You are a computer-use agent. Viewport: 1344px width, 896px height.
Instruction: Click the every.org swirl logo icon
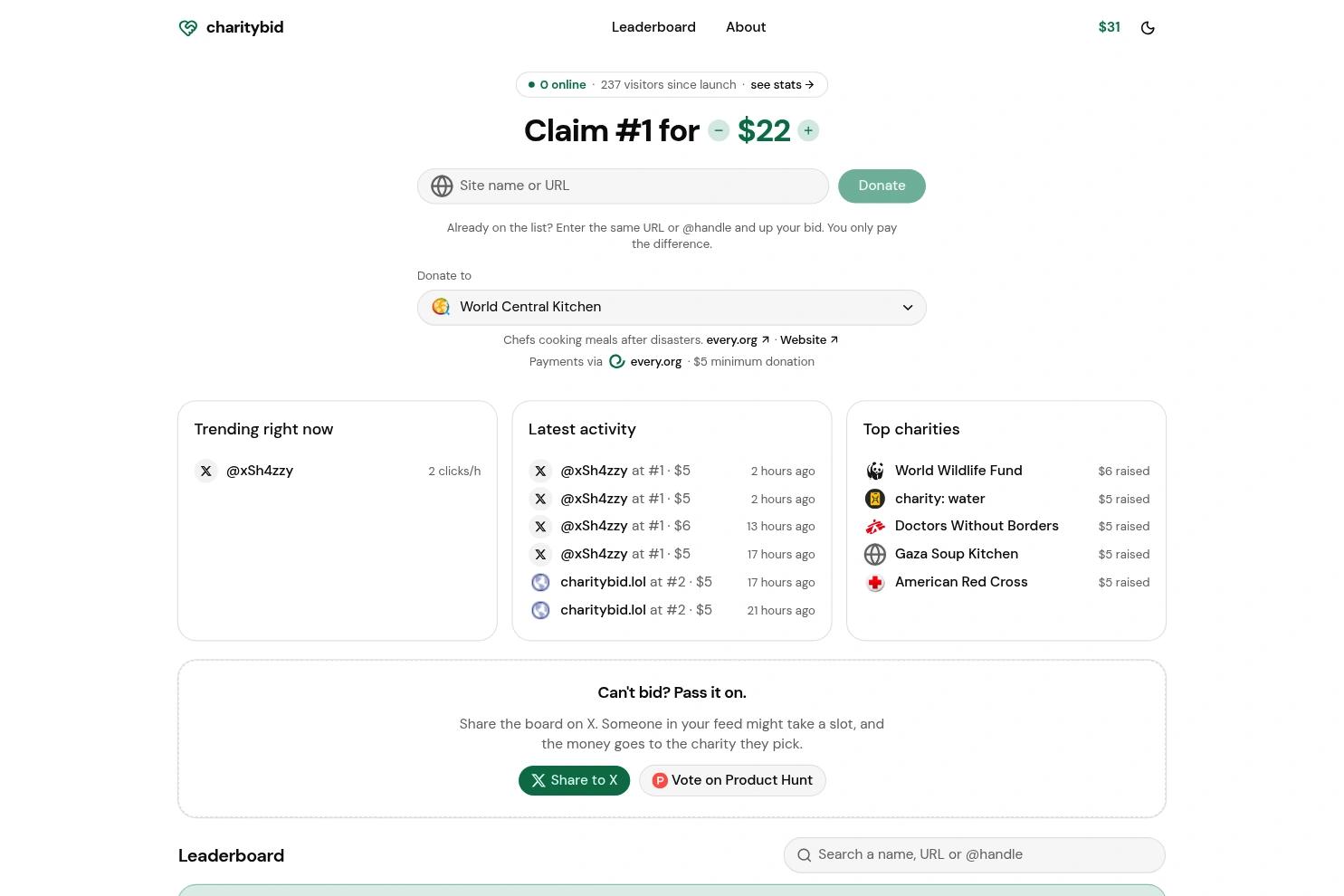point(617,362)
